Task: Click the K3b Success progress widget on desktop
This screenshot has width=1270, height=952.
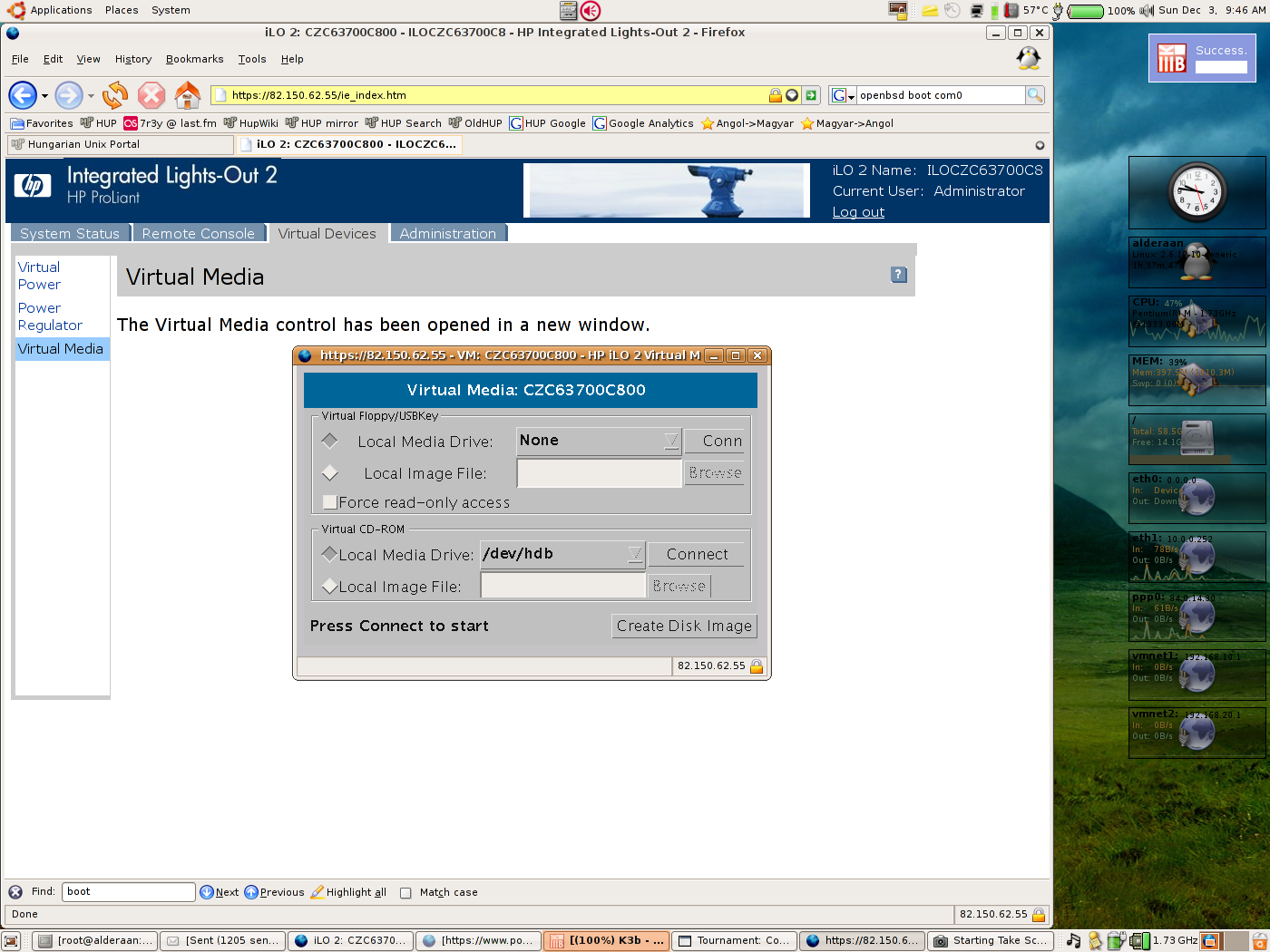Action: coord(1202,58)
